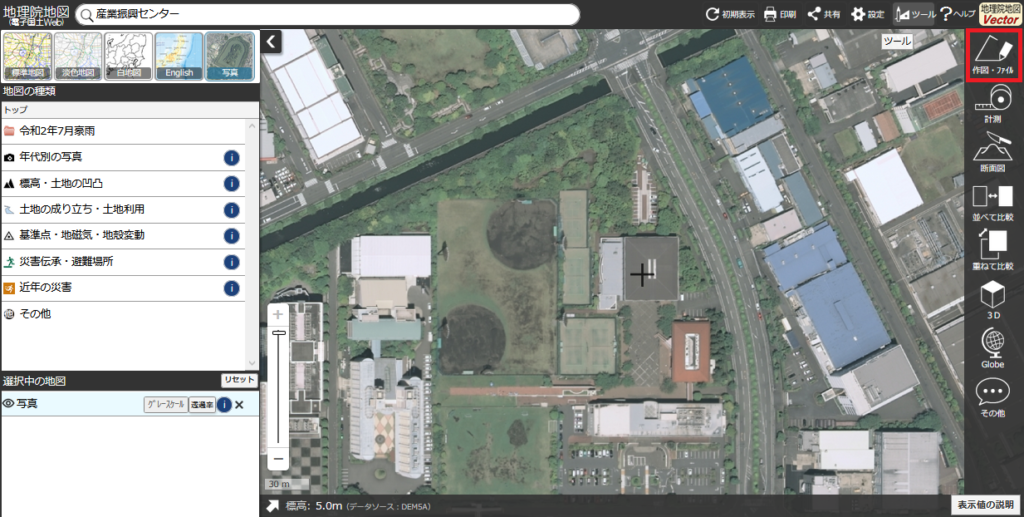Screen dimensions: 1024x517
Task: Open the 共有 share menu
Action: tap(824, 14)
